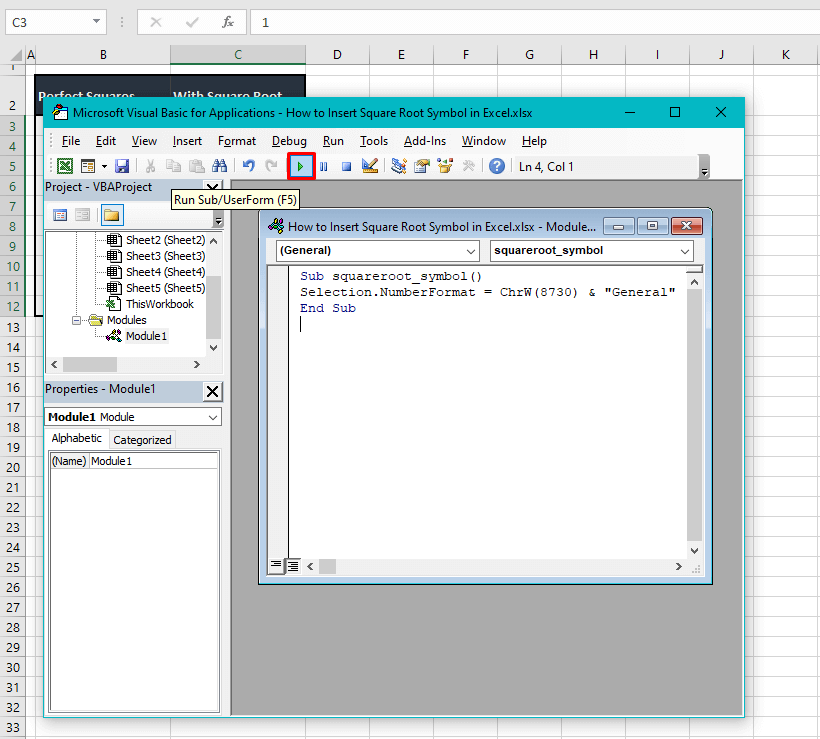820x739 pixels.
Task: Collapse the Modules folder in Project Explorer
Action: coord(77,319)
